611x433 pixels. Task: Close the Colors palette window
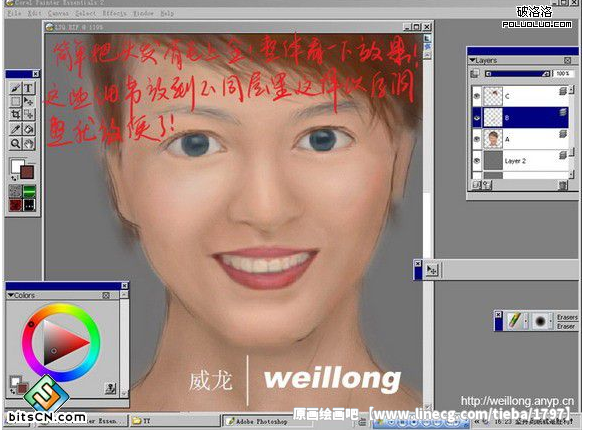[x=124, y=286]
